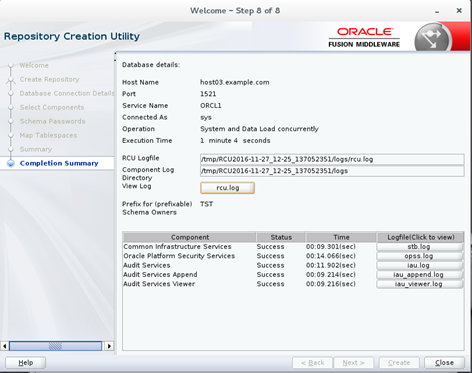Select the Database Connection Details step

click(x=67, y=93)
